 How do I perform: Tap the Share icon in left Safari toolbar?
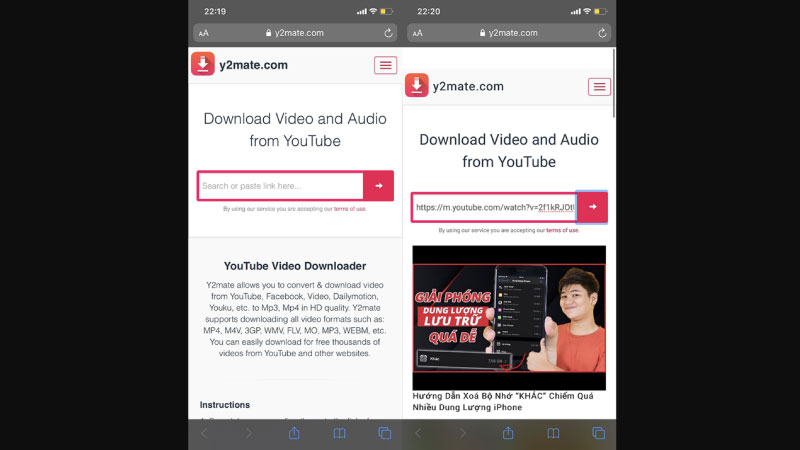[x=294, y=433]
